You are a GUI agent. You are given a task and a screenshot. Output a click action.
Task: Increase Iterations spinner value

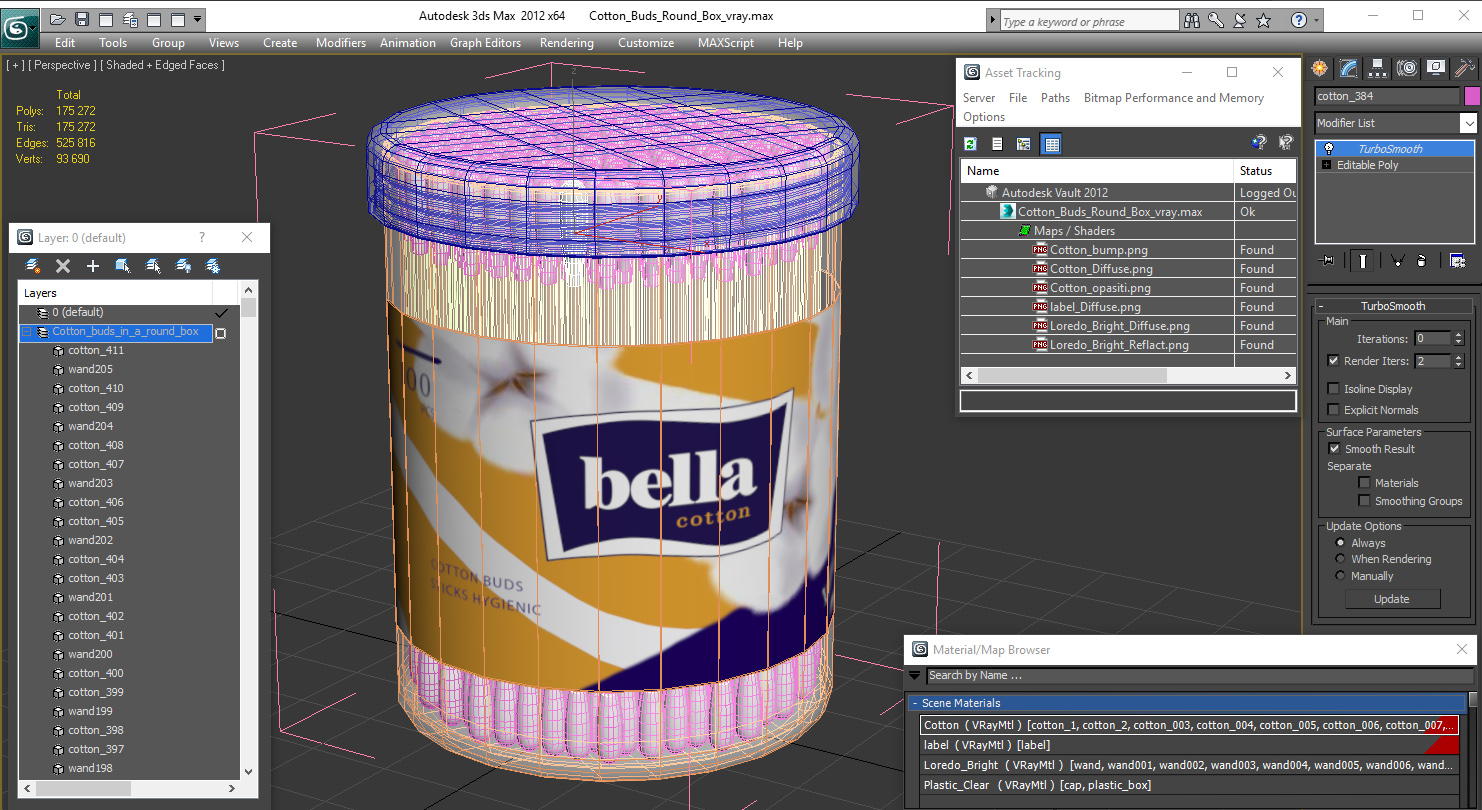tap(1458, 335)
